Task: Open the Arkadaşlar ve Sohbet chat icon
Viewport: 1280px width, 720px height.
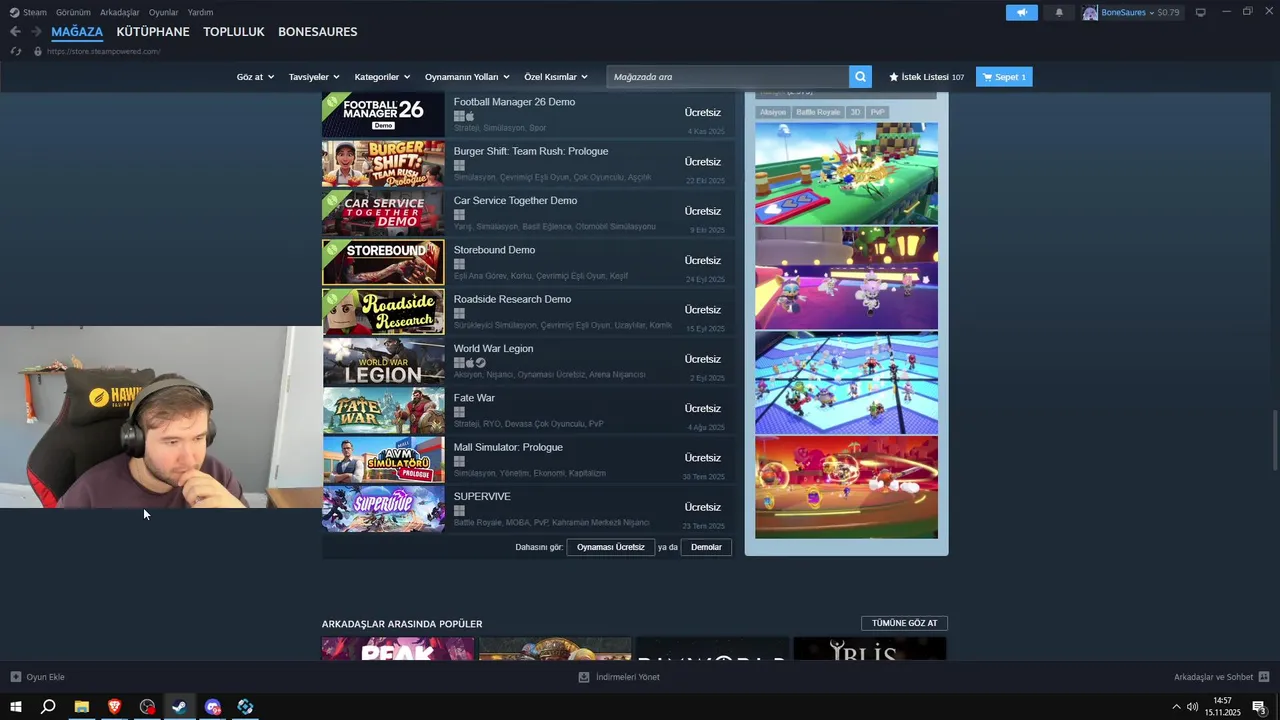Action: pos(1264,677)
